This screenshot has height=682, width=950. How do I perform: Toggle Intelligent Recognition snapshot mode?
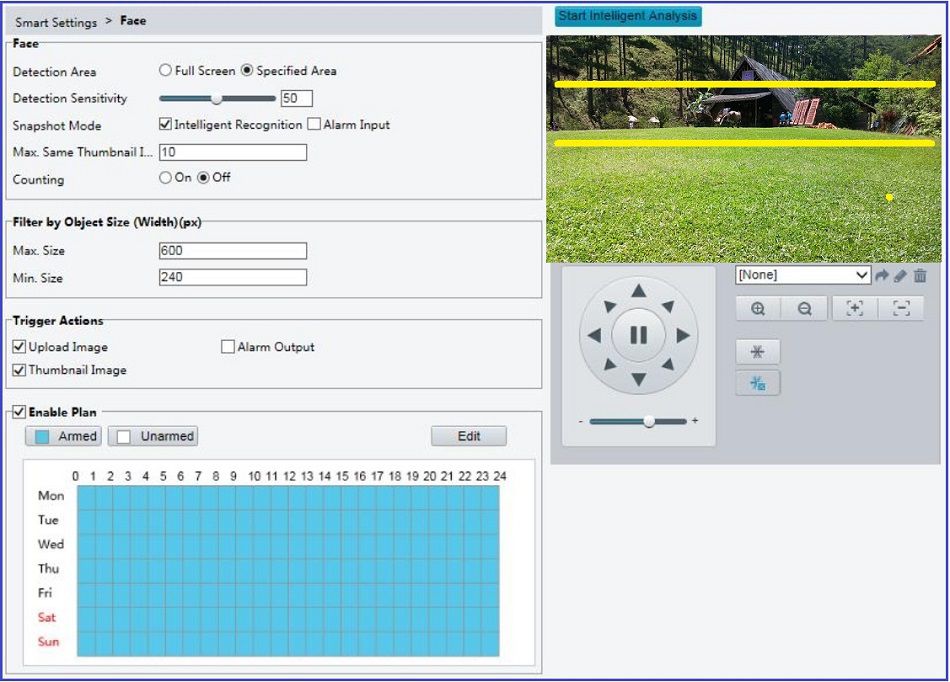pos(165,124)
